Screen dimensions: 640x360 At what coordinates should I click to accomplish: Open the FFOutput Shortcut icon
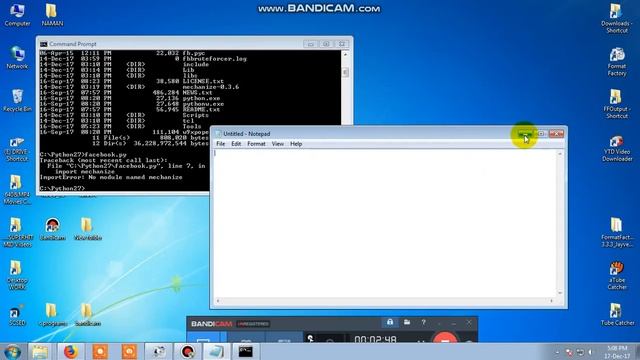pos(617,104)
